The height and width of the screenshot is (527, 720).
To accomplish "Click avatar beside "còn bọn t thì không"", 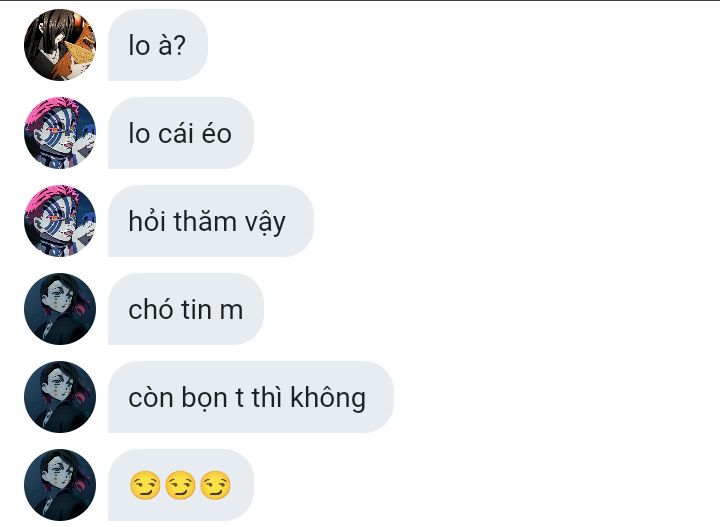I will click(60, 397).
